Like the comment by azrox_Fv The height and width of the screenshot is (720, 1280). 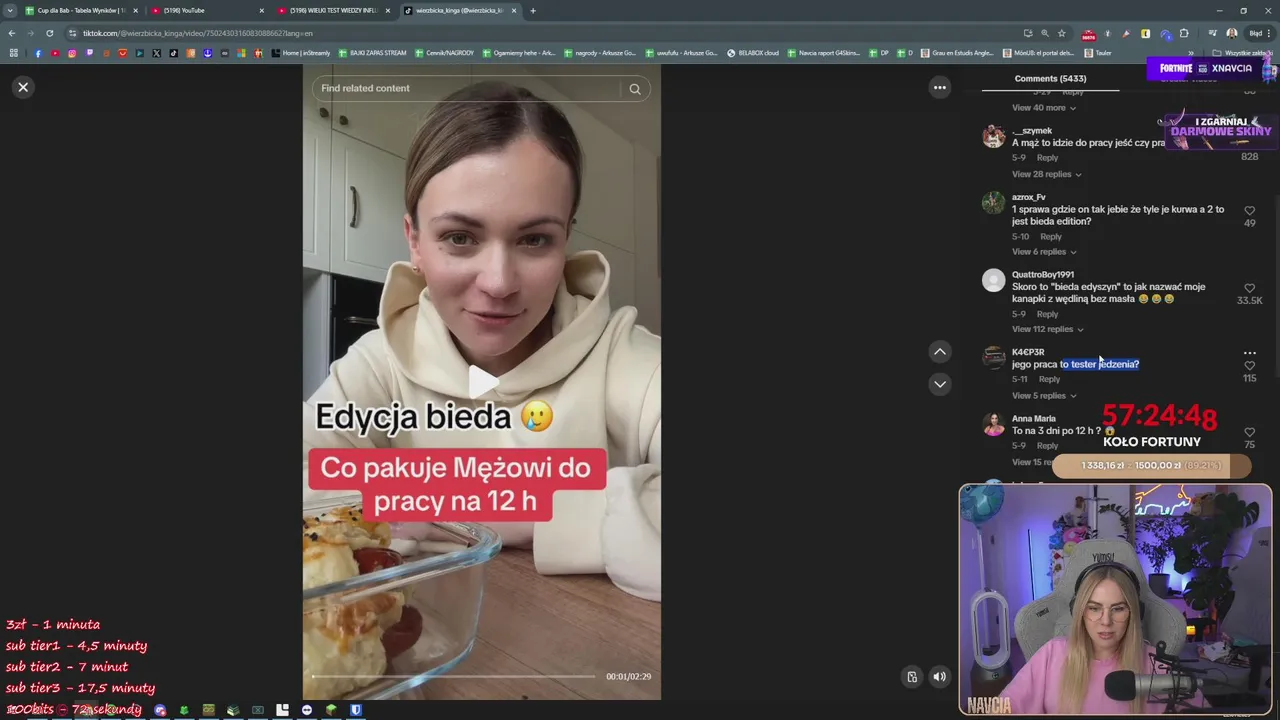(1249, 211)
